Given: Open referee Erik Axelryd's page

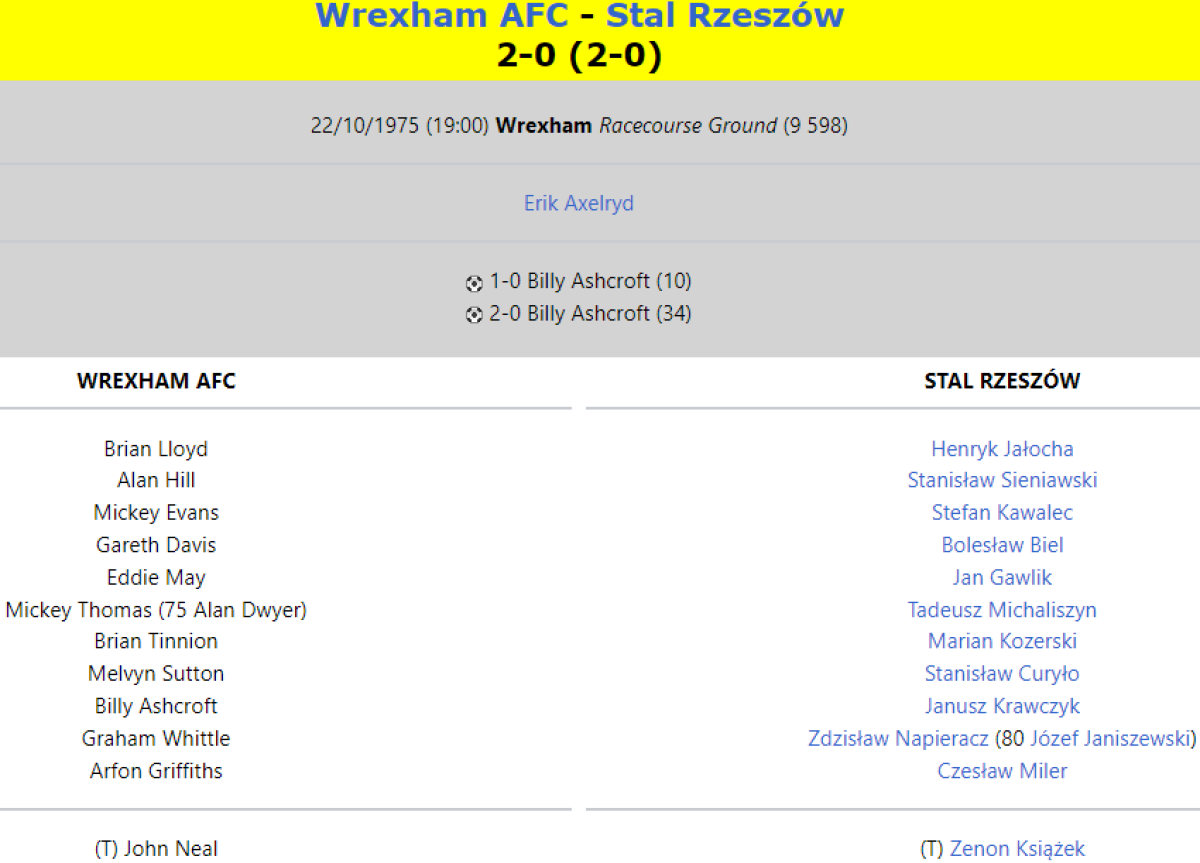Looking at the screenshot, I should tap(579, 203).
